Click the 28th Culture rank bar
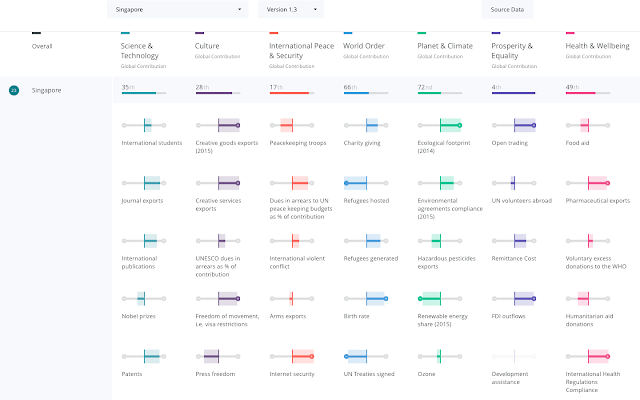The image size is (640, 400). [x=218, y=93]
